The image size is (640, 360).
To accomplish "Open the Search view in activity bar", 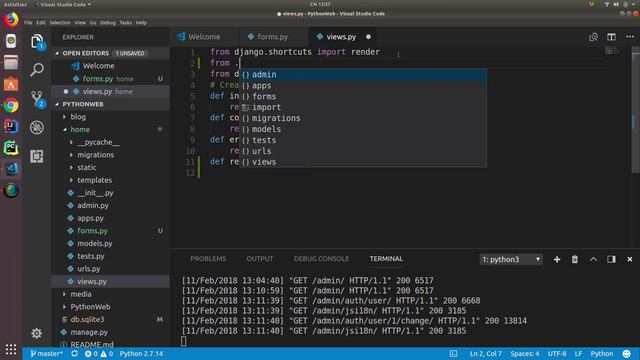I will coord(37,70).
